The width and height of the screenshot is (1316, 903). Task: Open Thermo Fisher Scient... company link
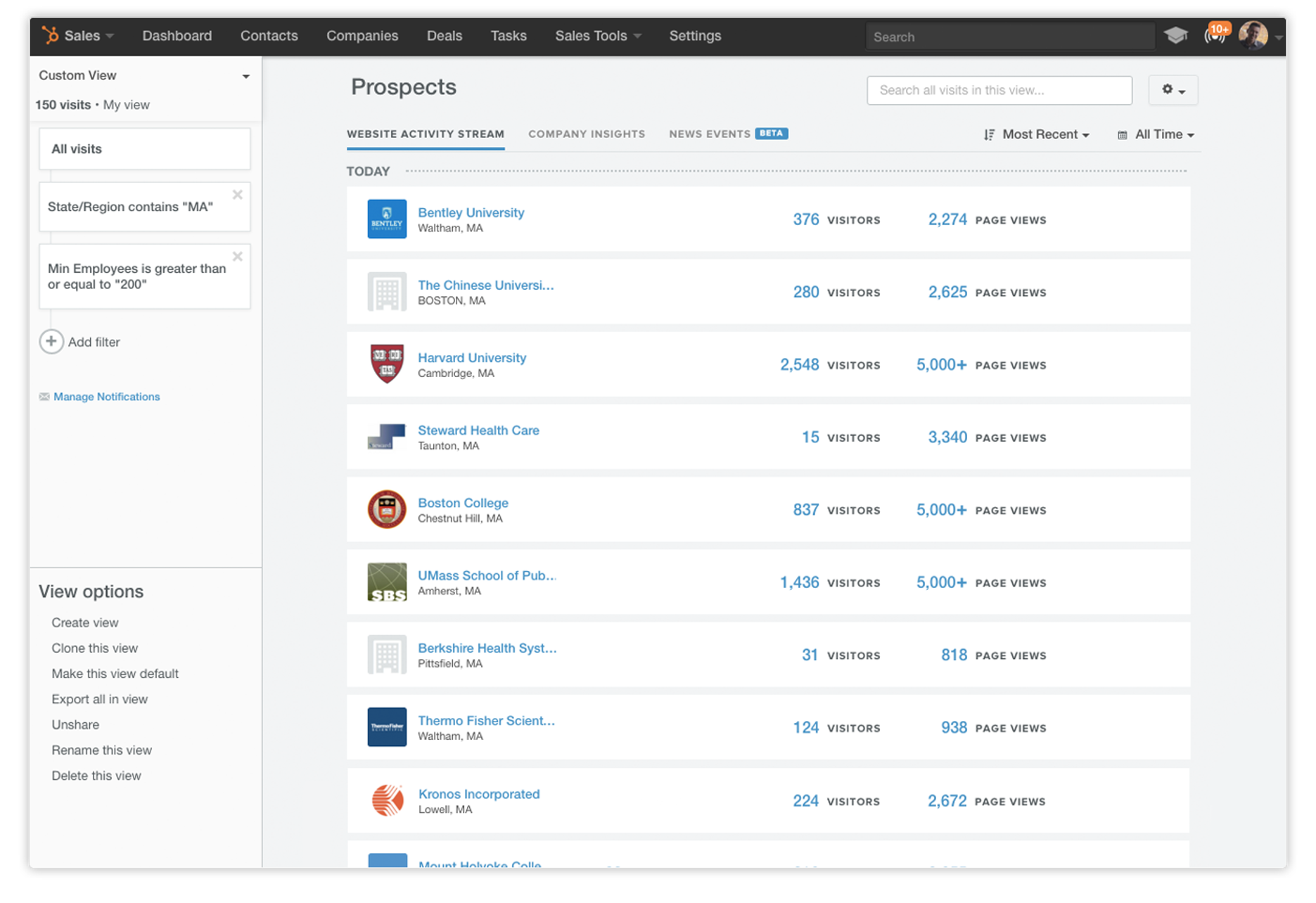click(486, 720)
